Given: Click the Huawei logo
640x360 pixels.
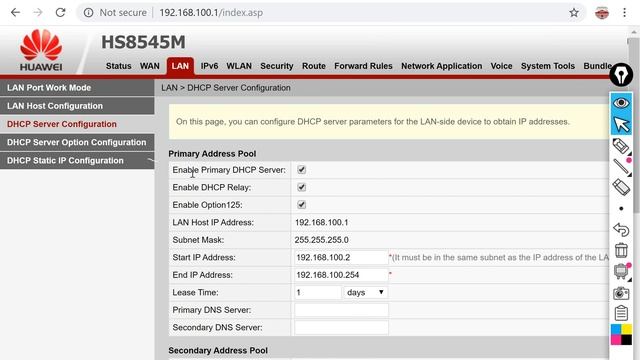Looking at the screenshot, I should coord(41,50).
